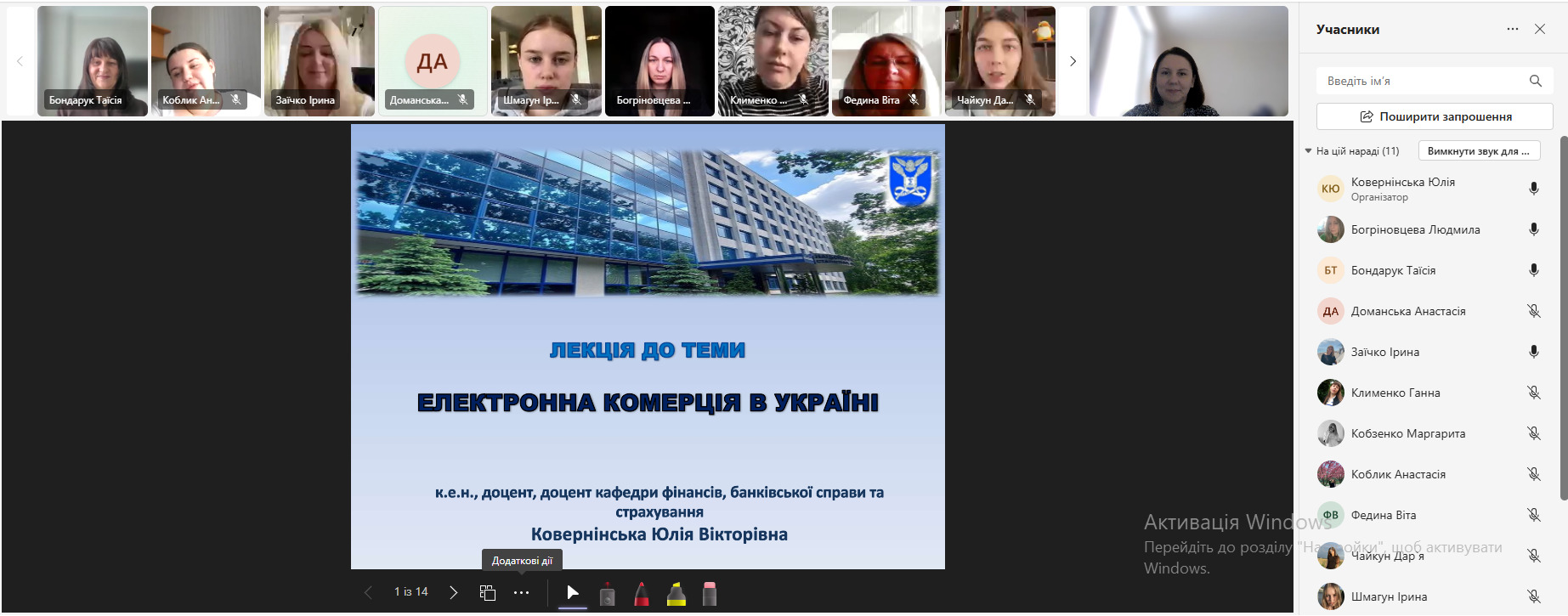1568x616 pixels.
Task: Click the 'Введіть ім'я' search field
Action: click(1419, 81)
